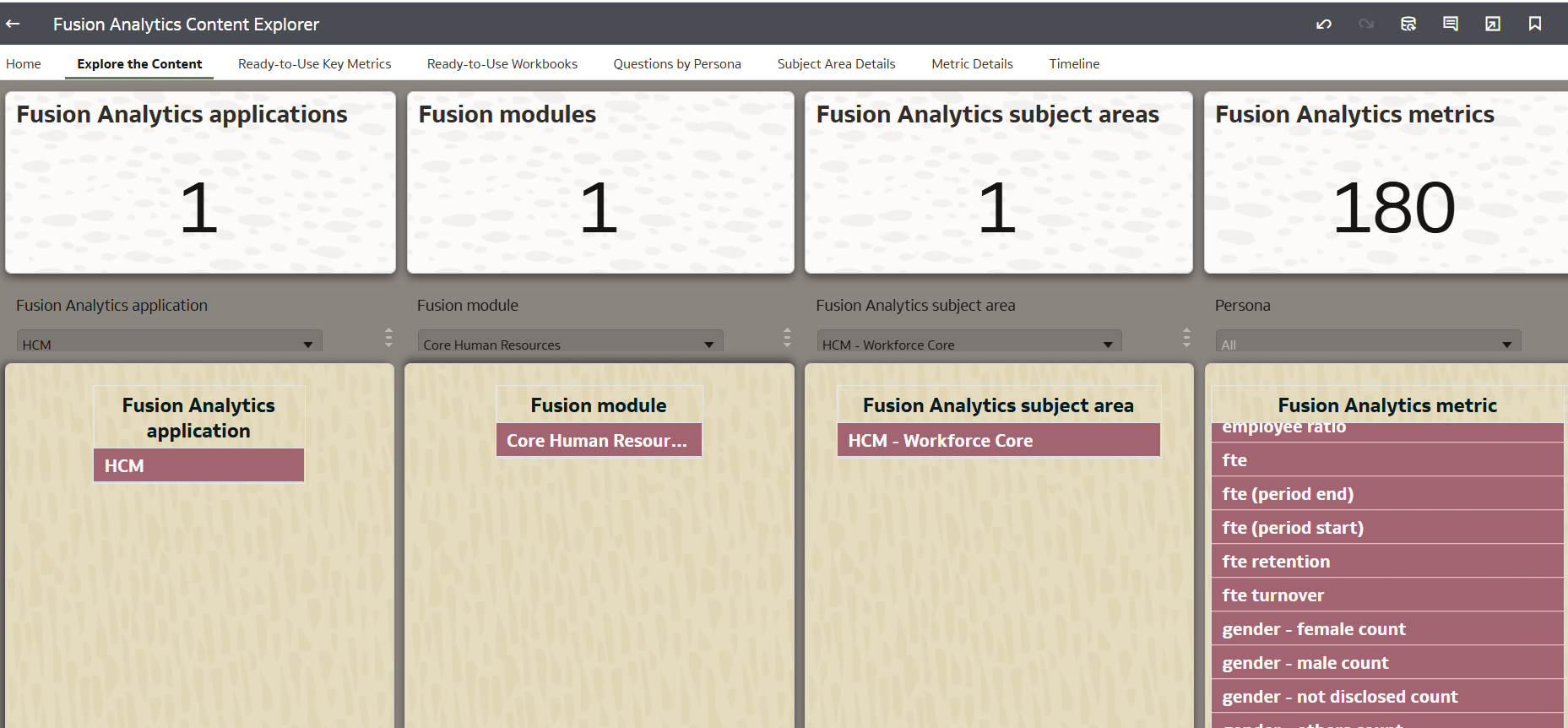The image size is (1568, 728).
Task: Select Core Human Resour... row
Action: click(x=599, y=440)
